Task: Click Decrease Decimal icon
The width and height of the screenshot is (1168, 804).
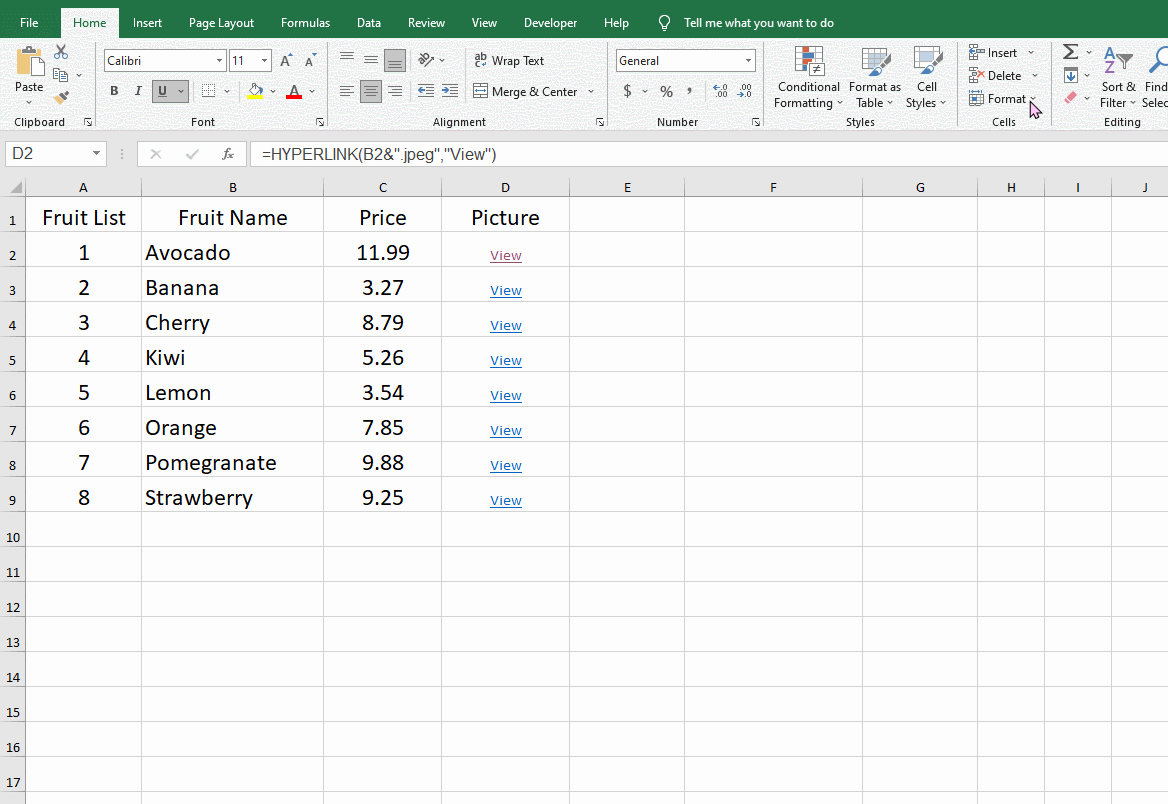Action: click(745, 91)
